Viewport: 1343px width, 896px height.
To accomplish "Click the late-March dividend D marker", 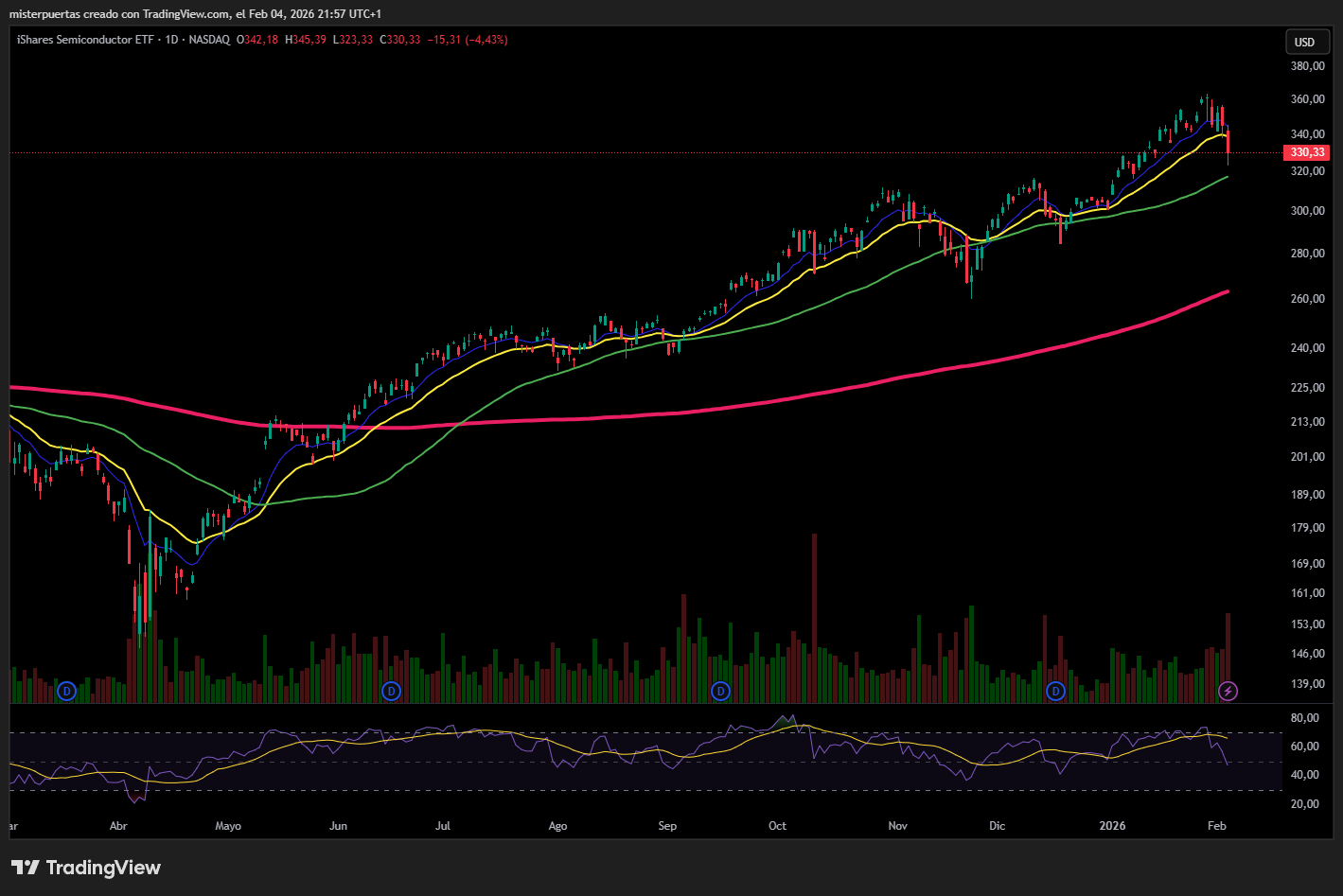I will (66, 692).
